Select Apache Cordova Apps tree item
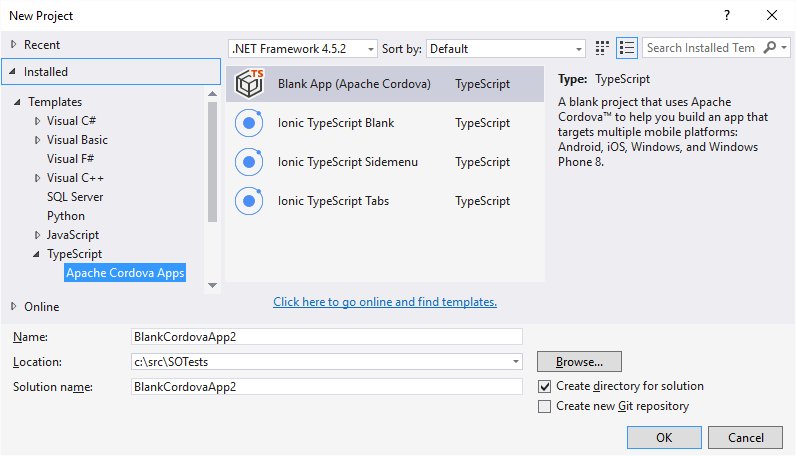The width and height of the screenshot is (796, 456). click(x=125, y=273)
